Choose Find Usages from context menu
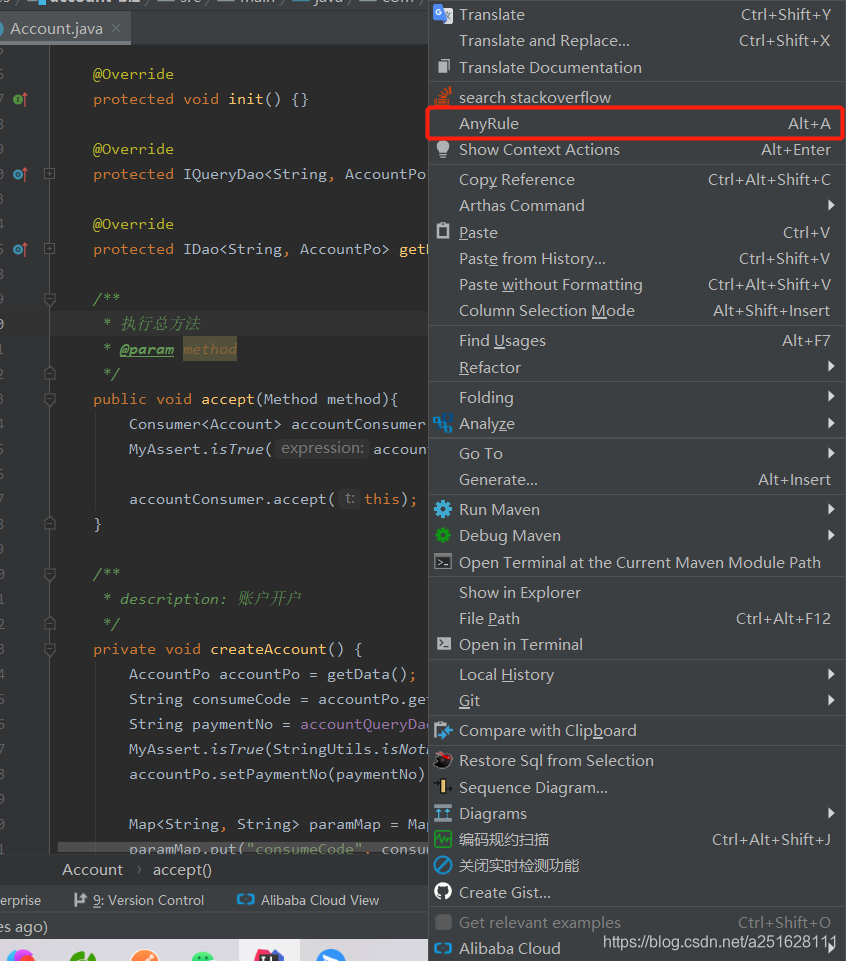846x961 pixels. [x=636, y=341]
